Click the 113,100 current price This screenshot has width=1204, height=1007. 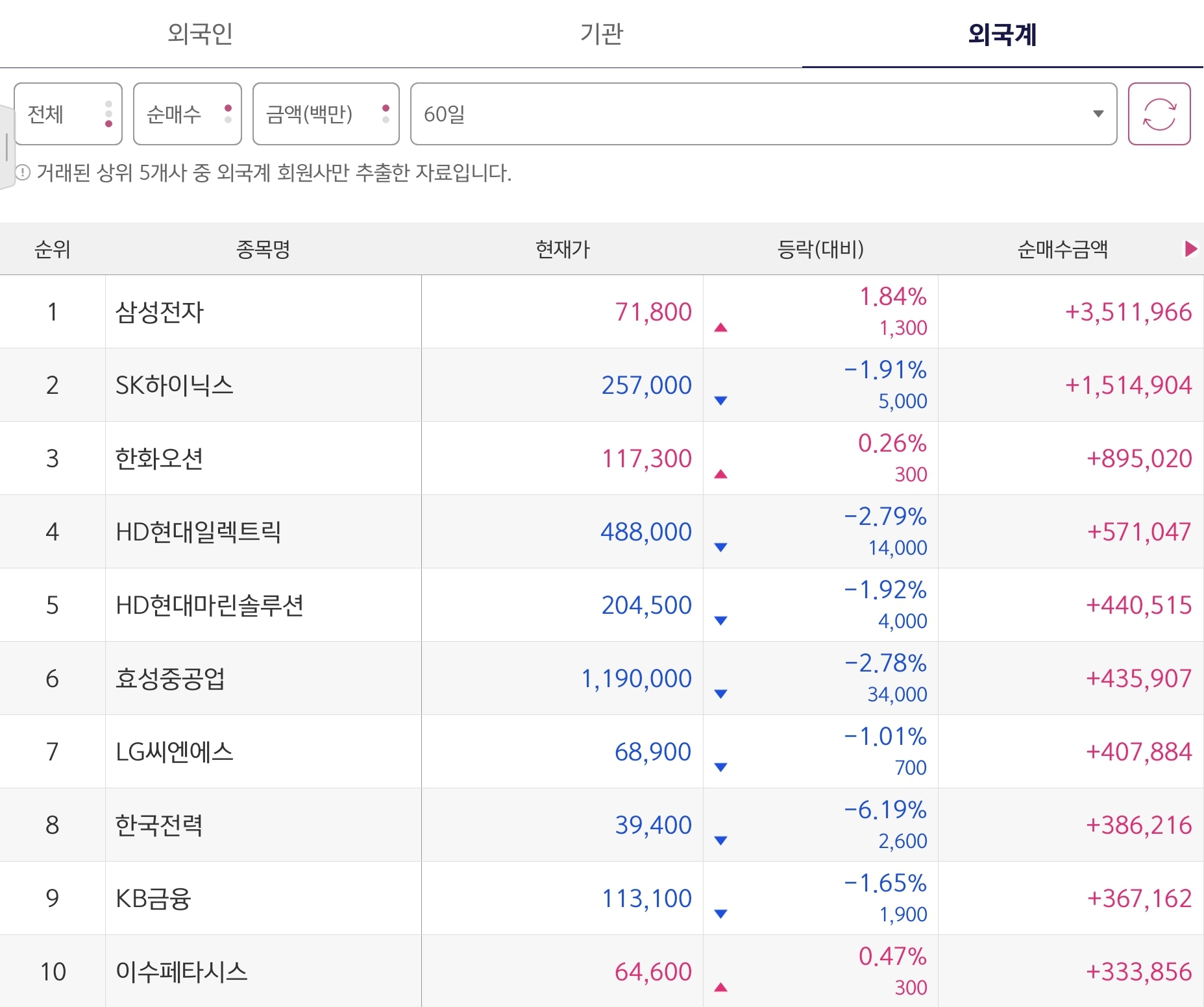tap(646, 899)
